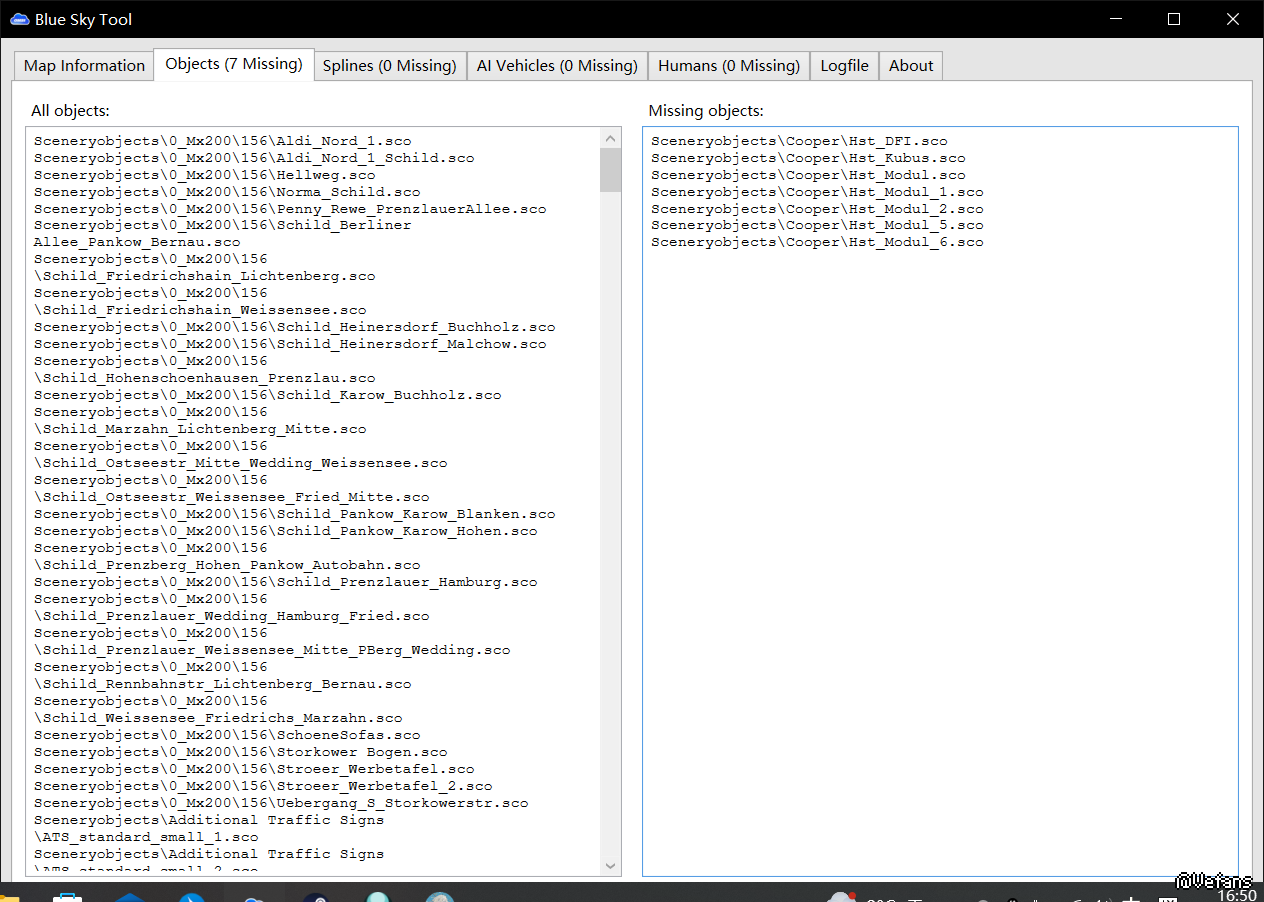Image resolution: width=1264 pixels, height=902 pixels.
Task: Select Aldi_Nord_1.sco in All objects list
Action: coord(222,141)
